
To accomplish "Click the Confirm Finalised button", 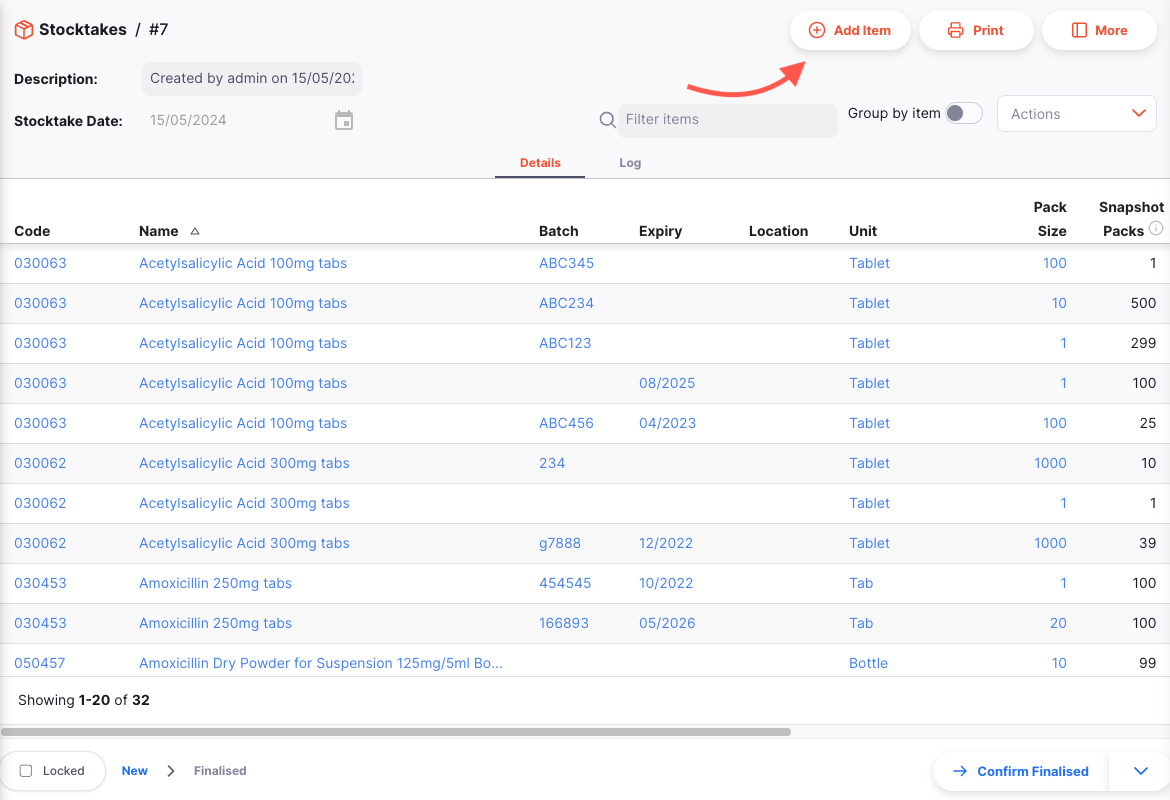I will tap(1021, 771).
